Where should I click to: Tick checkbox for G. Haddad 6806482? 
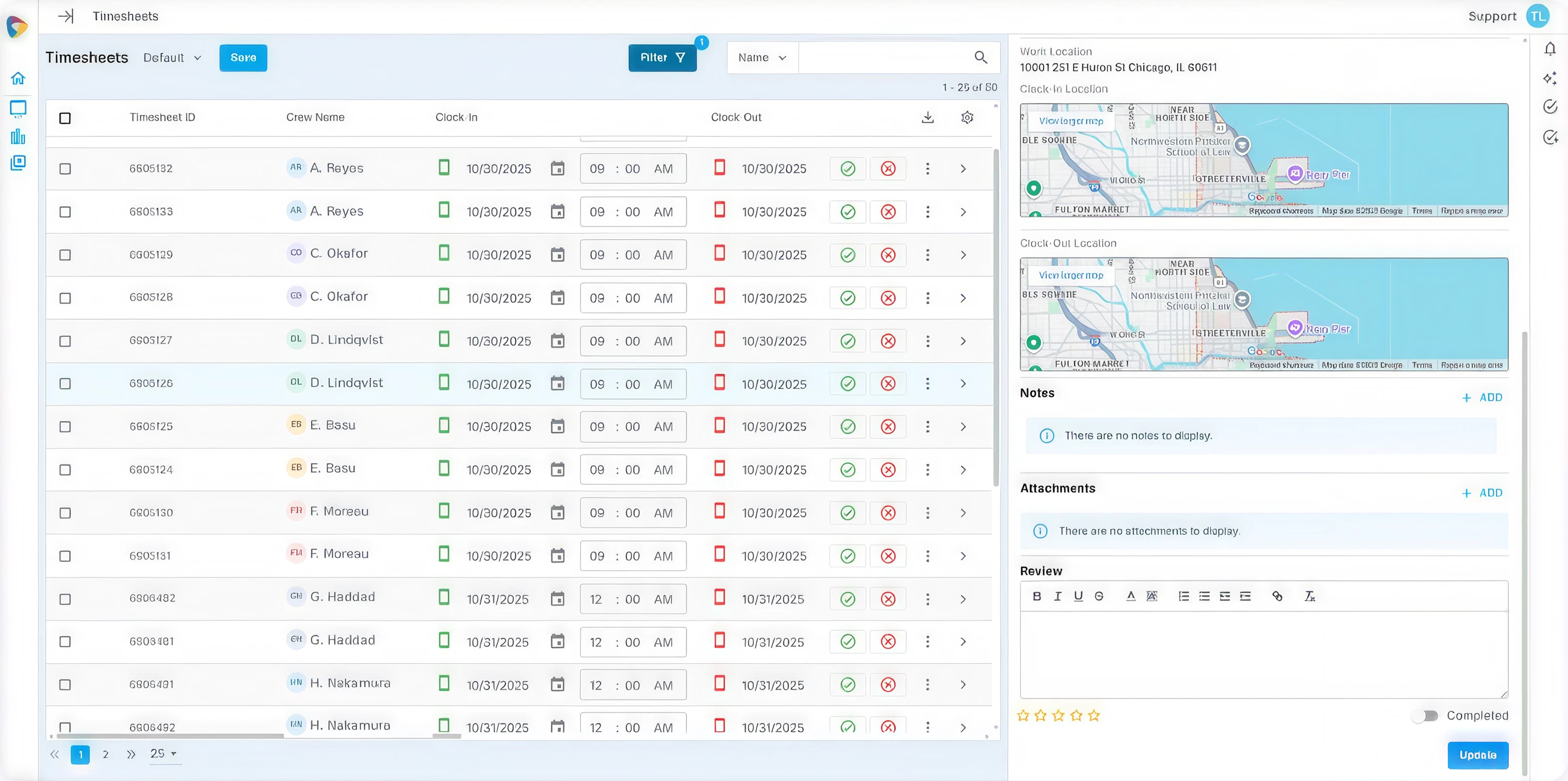pos(65,600)
